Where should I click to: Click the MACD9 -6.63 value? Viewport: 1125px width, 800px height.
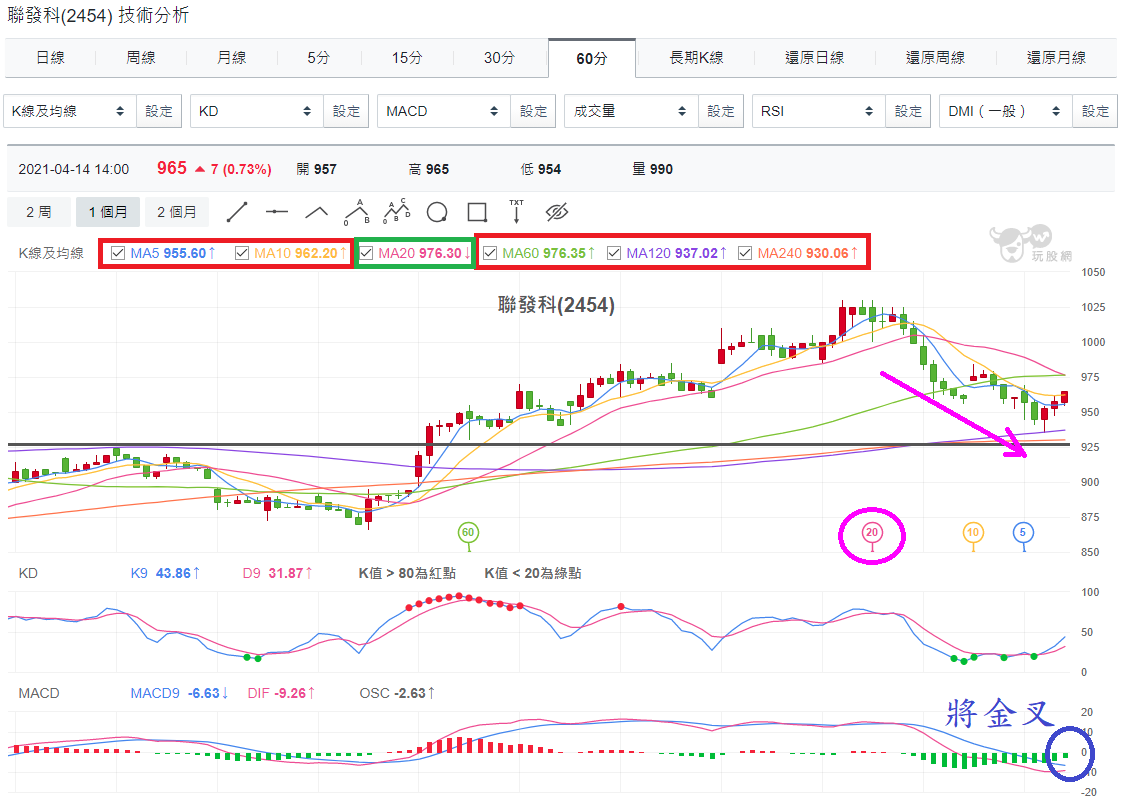179,693
